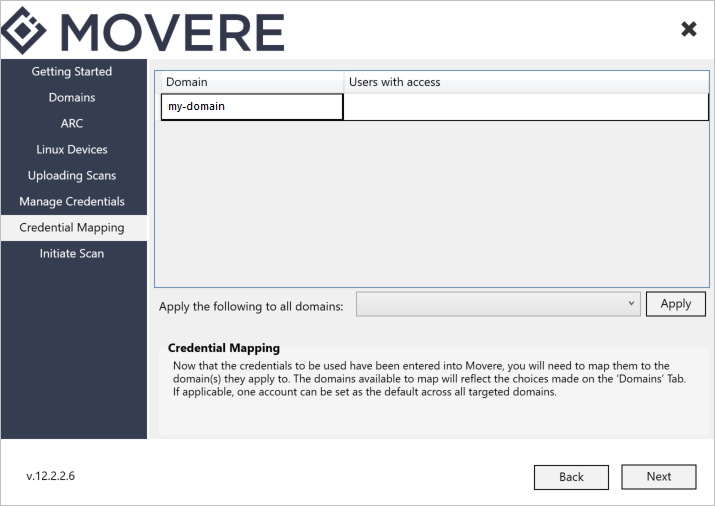Go to the ARC tab

click(72, 124)
